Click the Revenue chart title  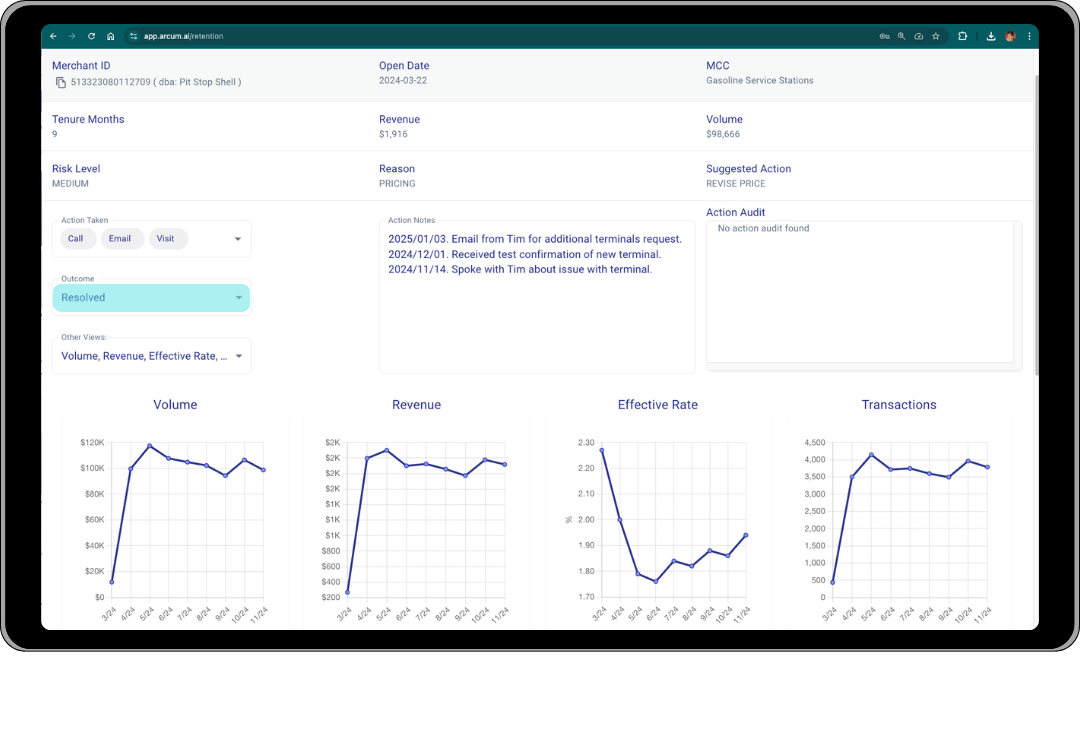tap(416, 404)
